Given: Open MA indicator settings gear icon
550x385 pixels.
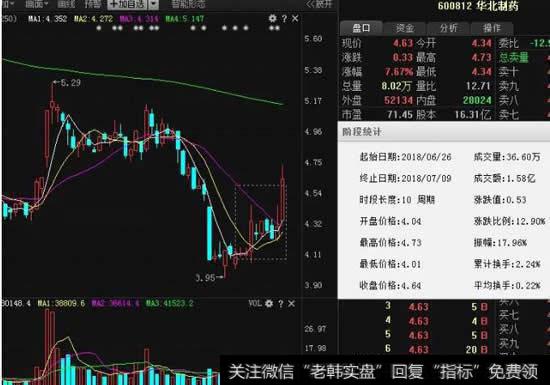Looking at the screenshot, I should (272, 18).
